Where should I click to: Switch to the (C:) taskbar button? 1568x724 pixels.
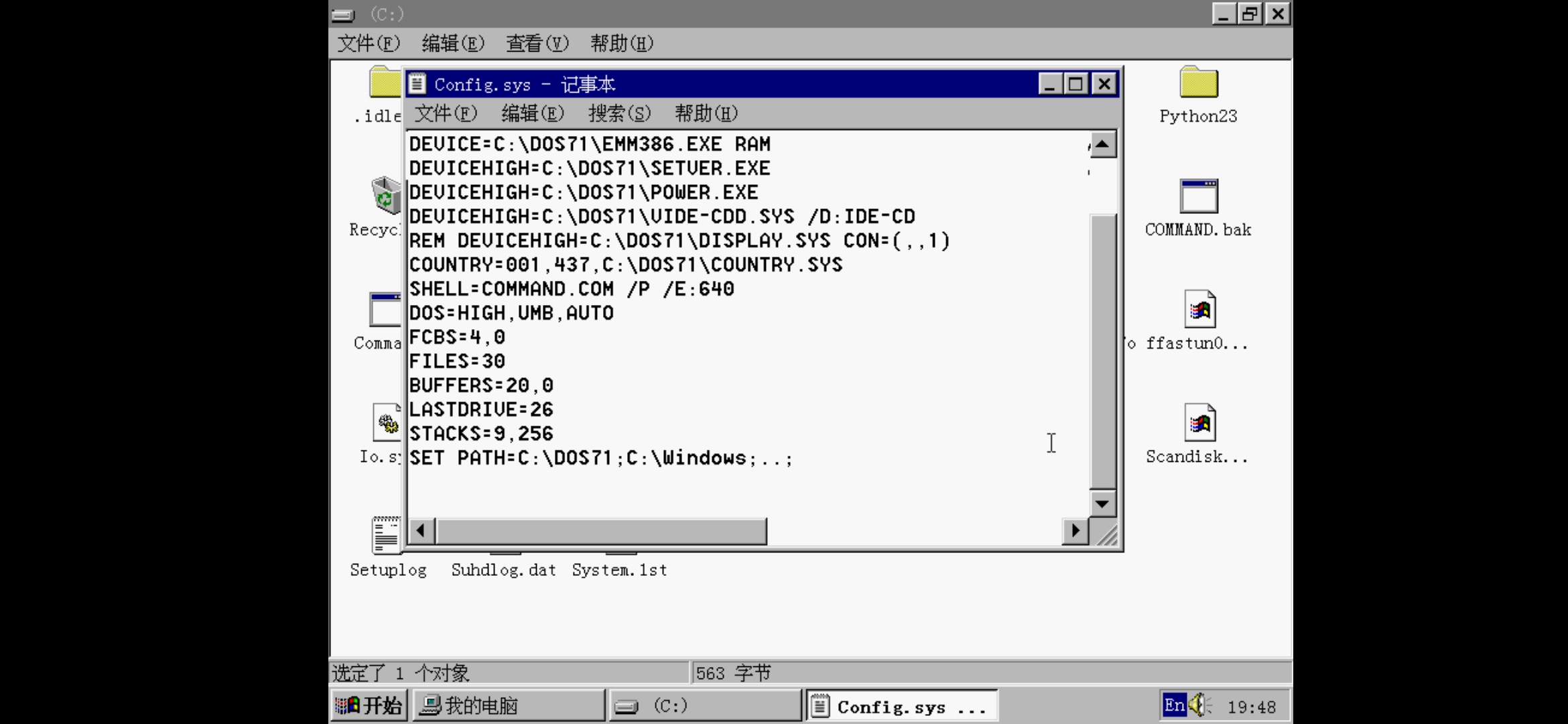click(704, 705)
